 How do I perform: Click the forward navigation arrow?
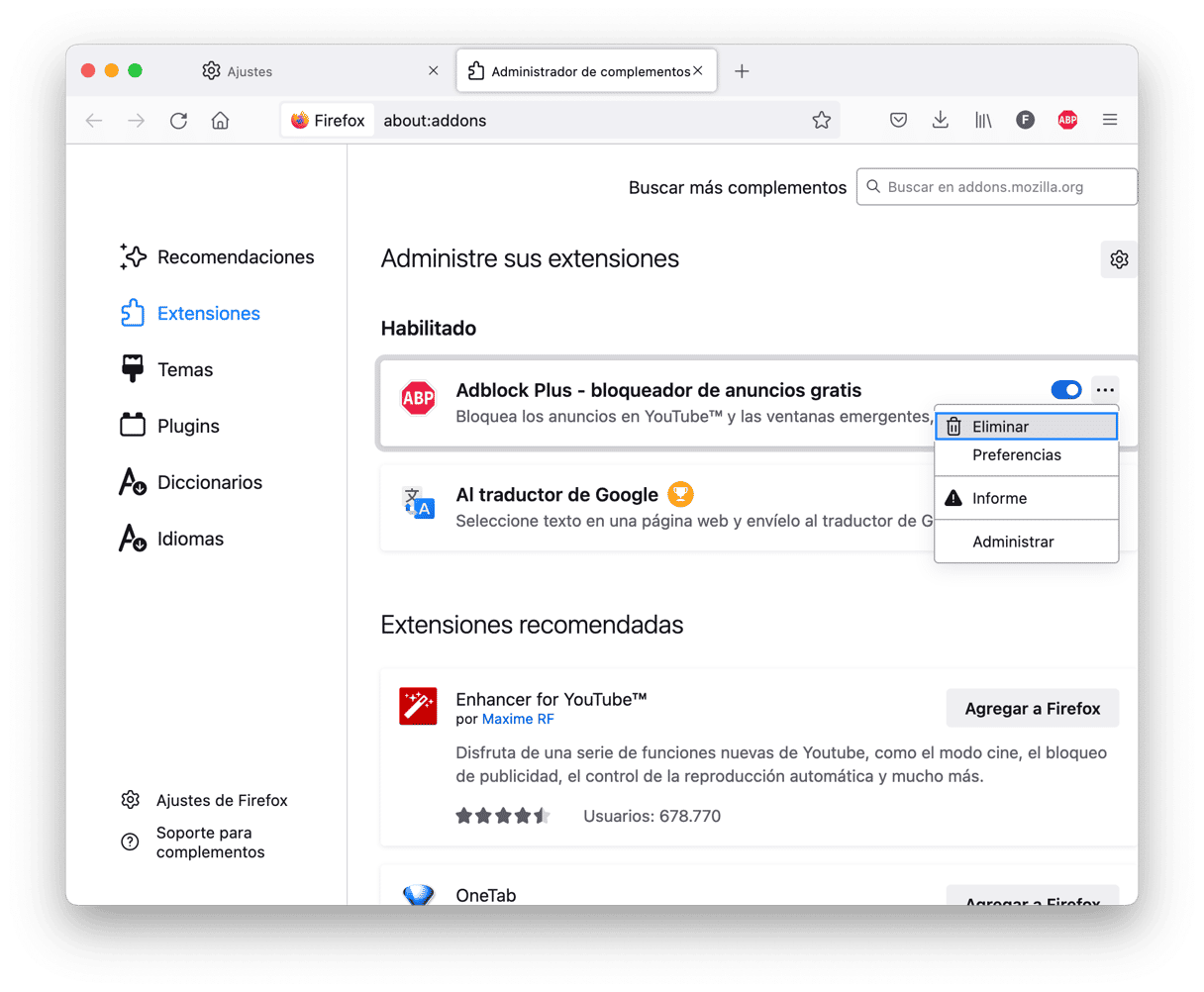click(137, 121)
